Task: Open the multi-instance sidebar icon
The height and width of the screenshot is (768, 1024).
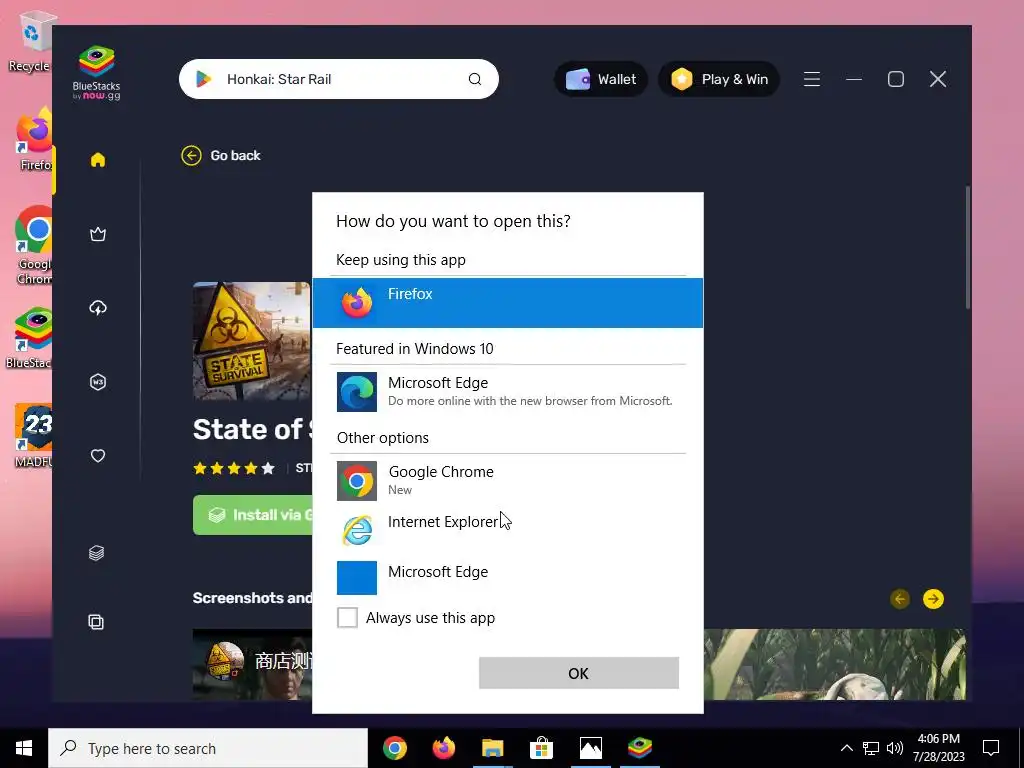Action: (96, 622)
